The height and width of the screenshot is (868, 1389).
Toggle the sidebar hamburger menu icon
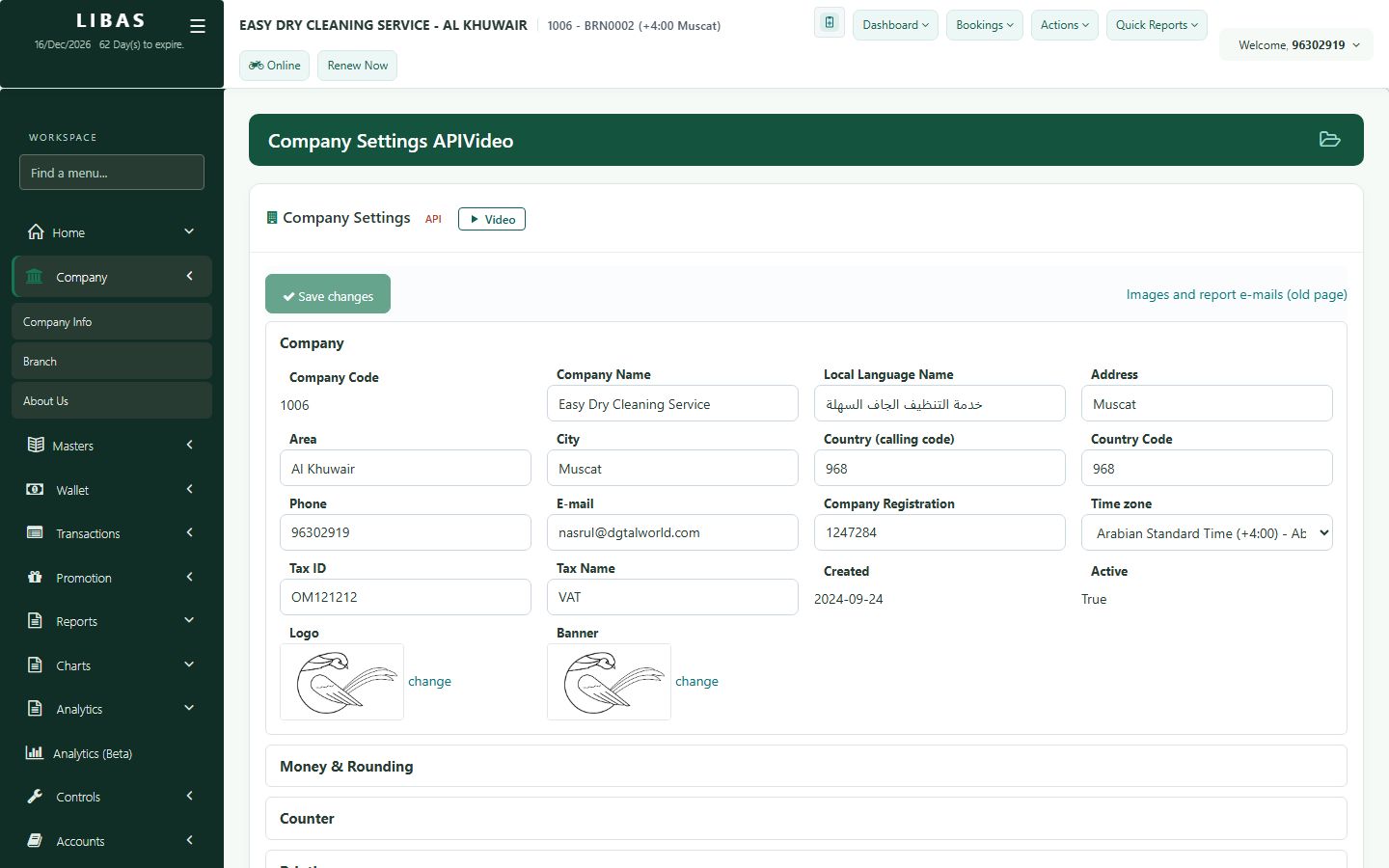pyautogui.click(x=198, y=26)
